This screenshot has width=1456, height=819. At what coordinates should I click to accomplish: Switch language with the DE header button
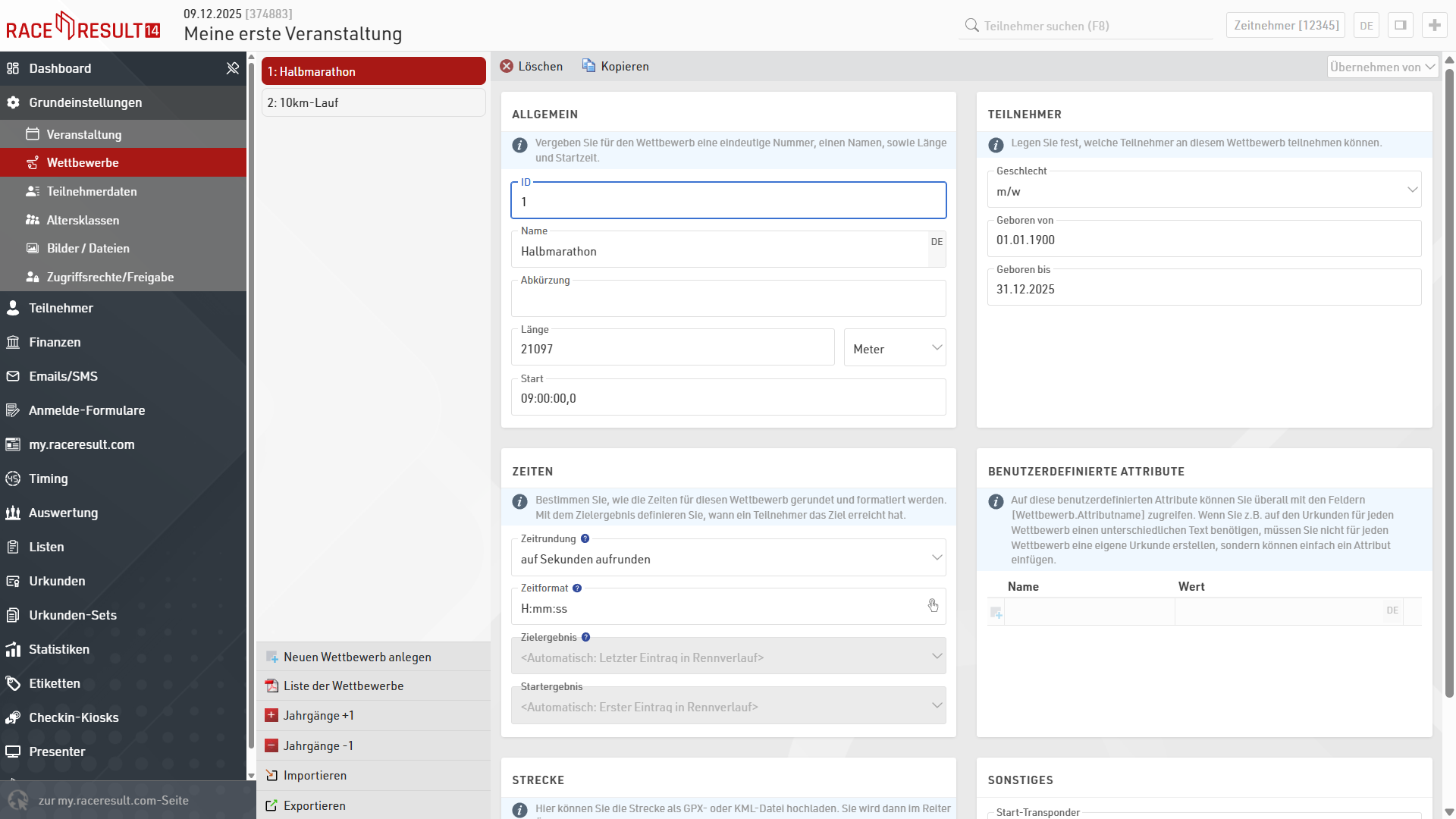[x=1366, y=25]
